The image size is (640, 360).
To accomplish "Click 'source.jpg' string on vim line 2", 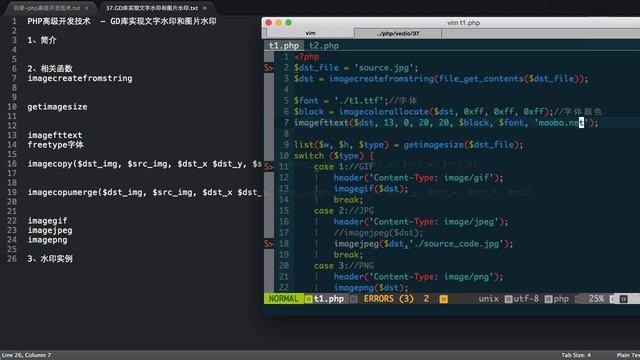I will pos(384,68).
